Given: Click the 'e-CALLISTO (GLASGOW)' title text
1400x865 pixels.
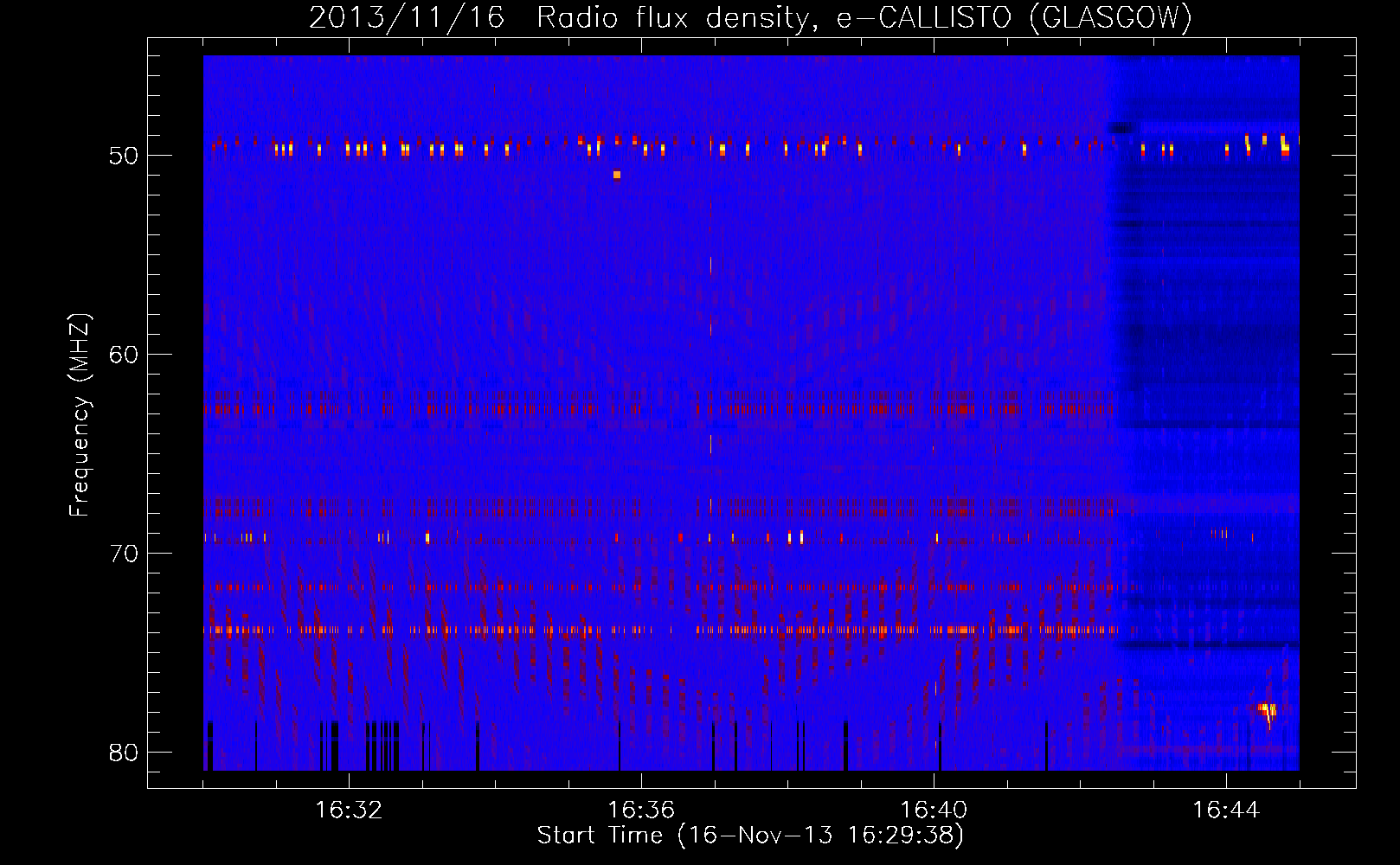Looking at the screenshot, I should tap(1014, 17).
